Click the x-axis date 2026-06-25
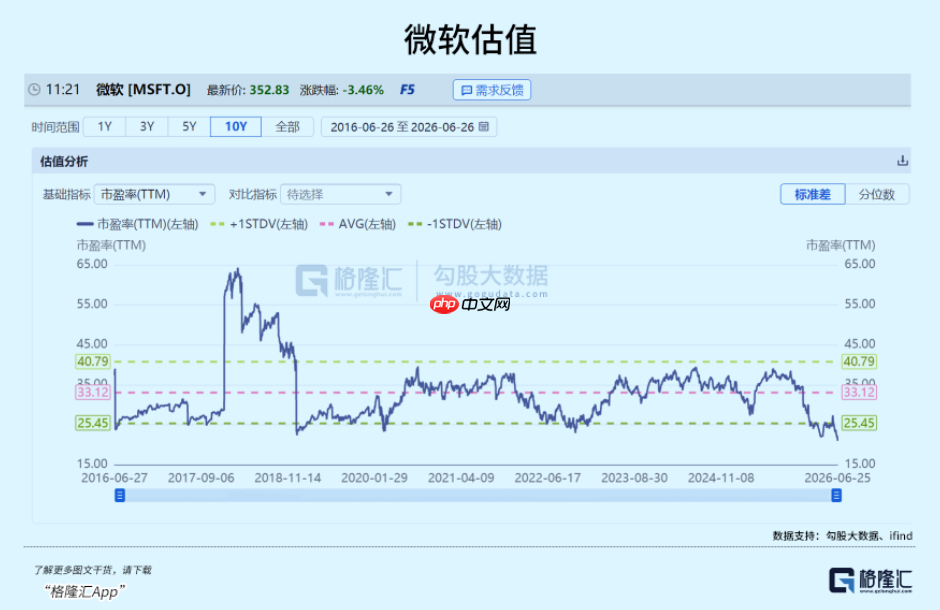The height and width of the screenshot is (610, 940). 837,478
